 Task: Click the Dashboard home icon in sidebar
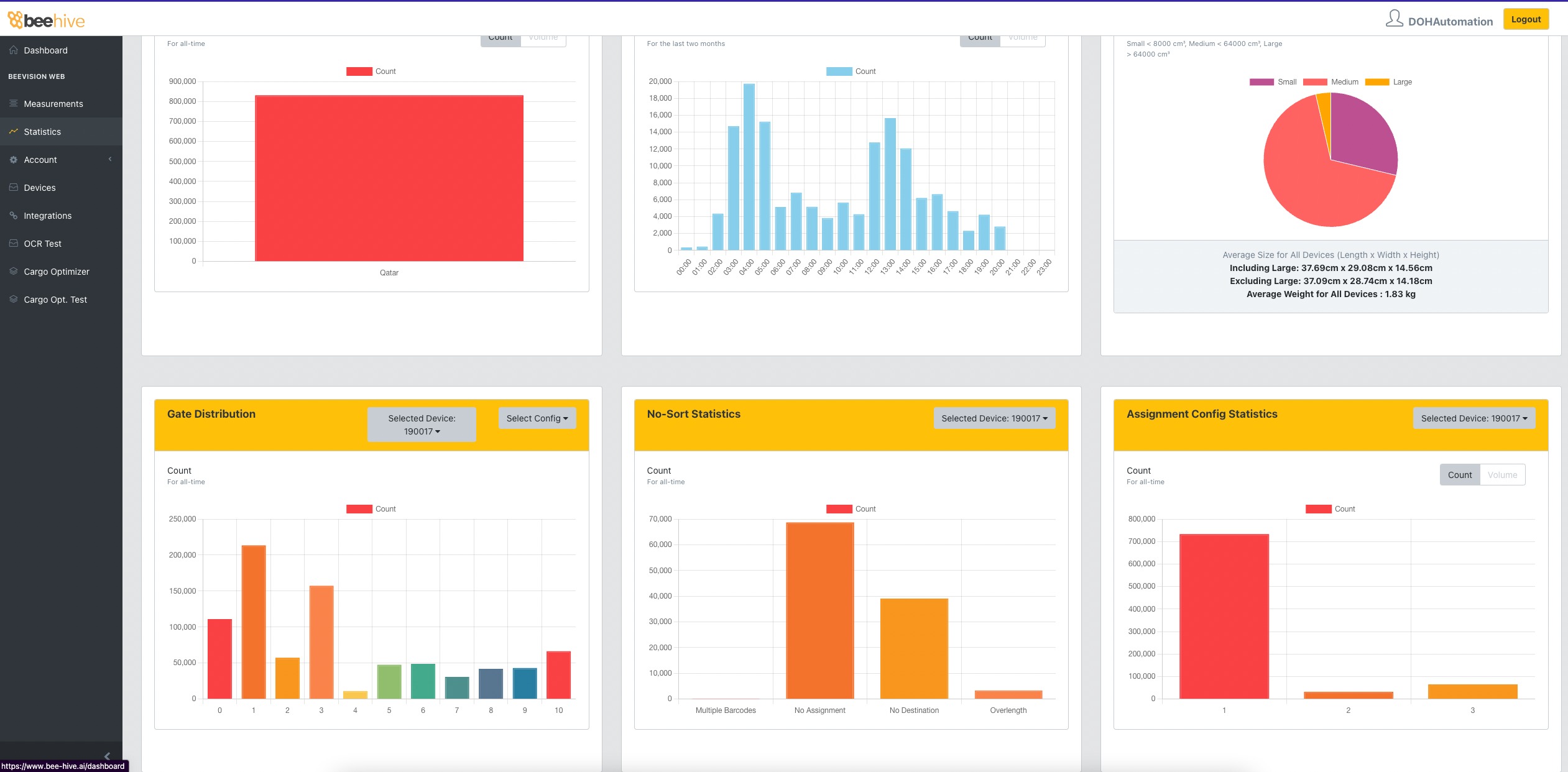pos(13,50)
